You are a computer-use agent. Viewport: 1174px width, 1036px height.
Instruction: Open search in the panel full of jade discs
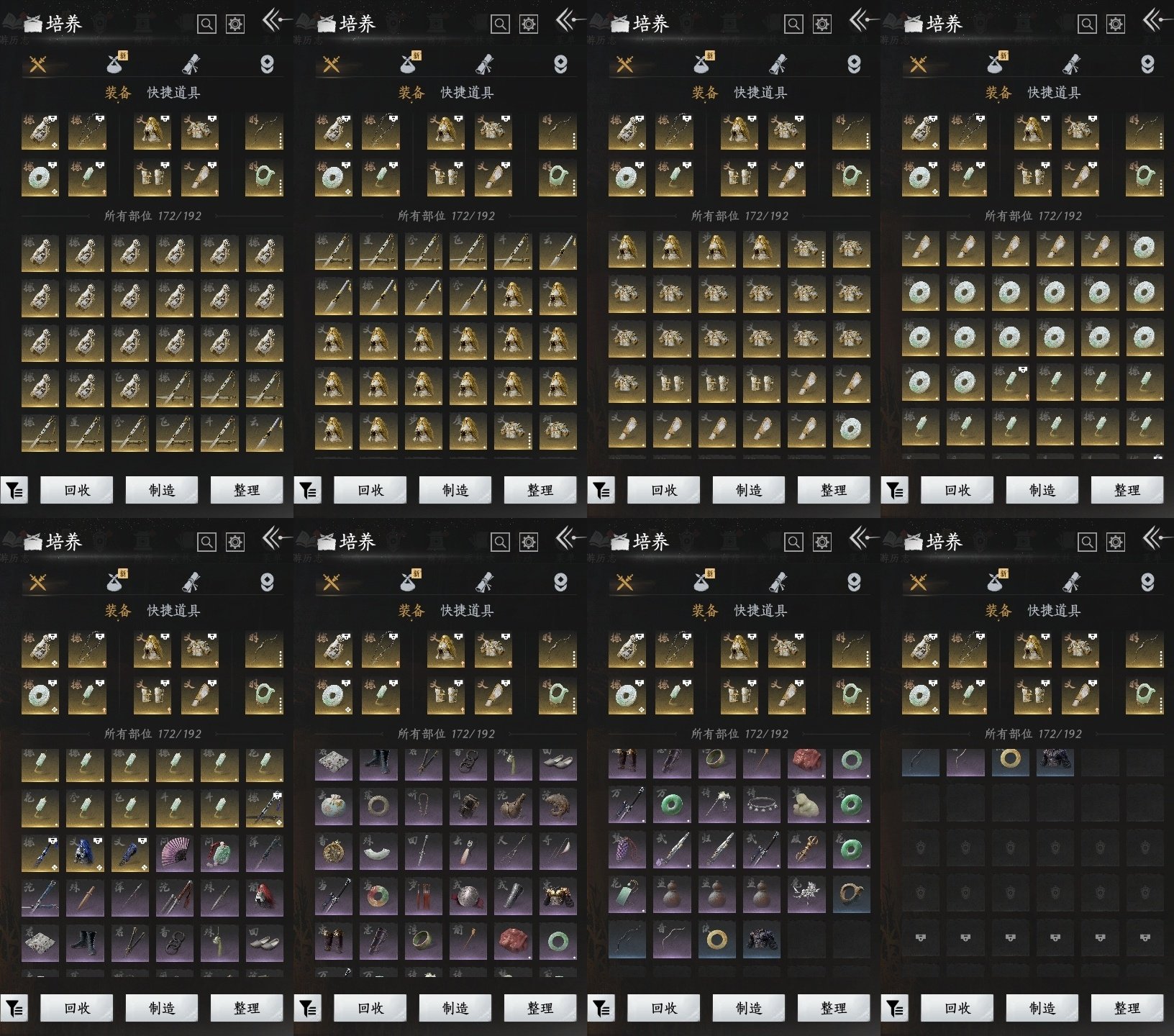pyautogui.click(x=1087, y=24)
